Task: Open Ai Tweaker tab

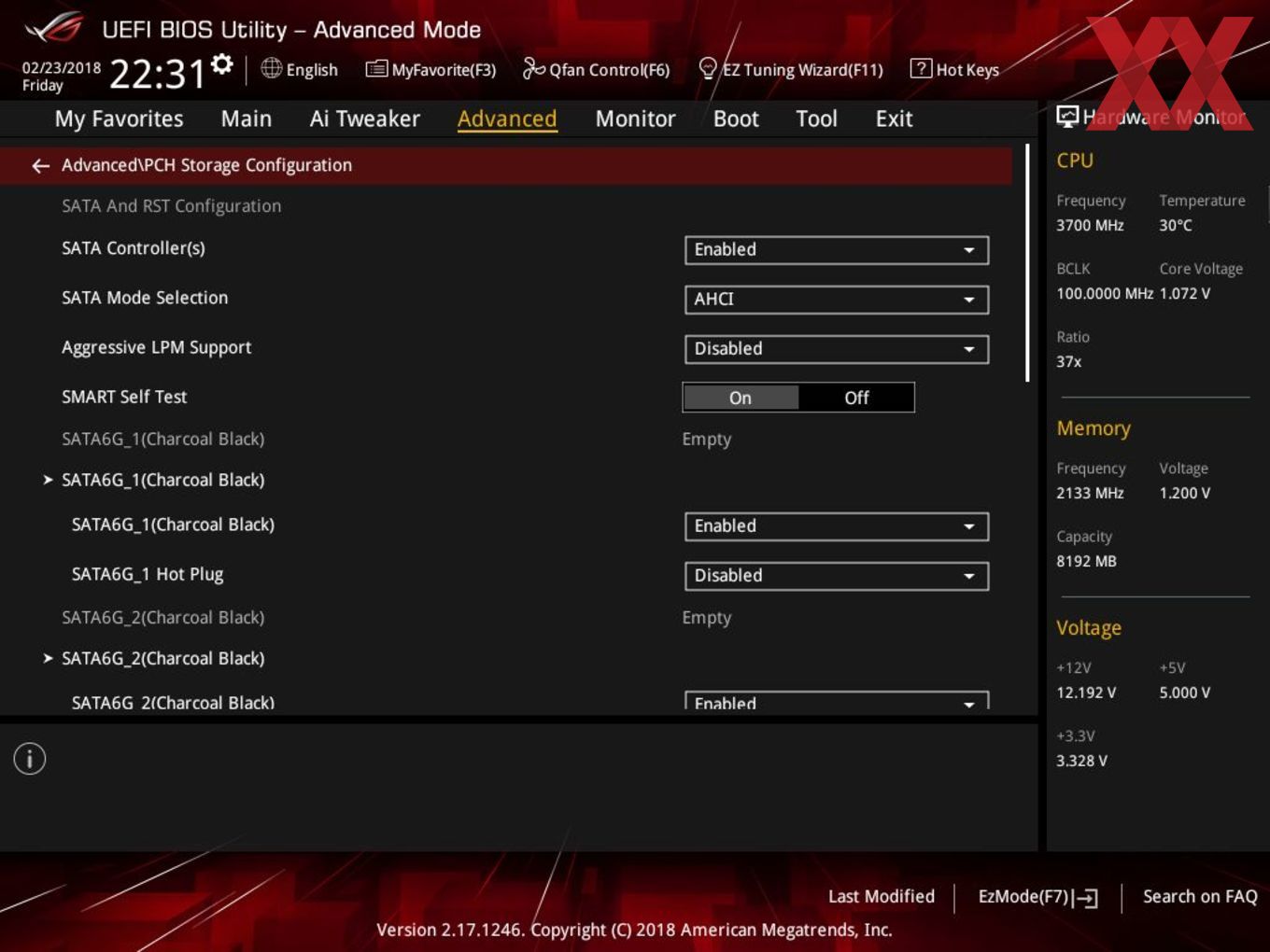Action: click(x=365, y=119)
